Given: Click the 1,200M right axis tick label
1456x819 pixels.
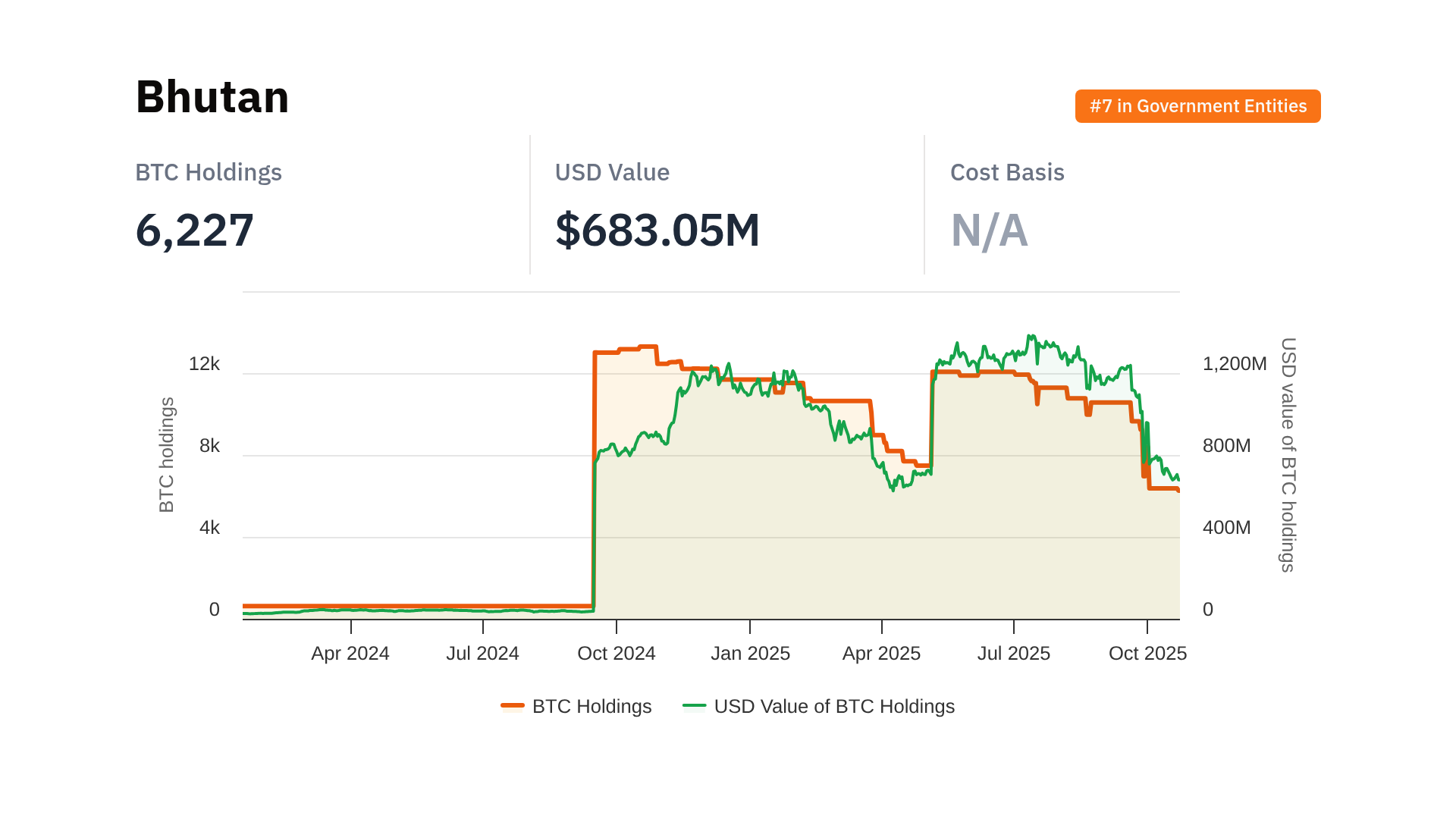Looking at the screenshot, I should (x=1234, y=364).
